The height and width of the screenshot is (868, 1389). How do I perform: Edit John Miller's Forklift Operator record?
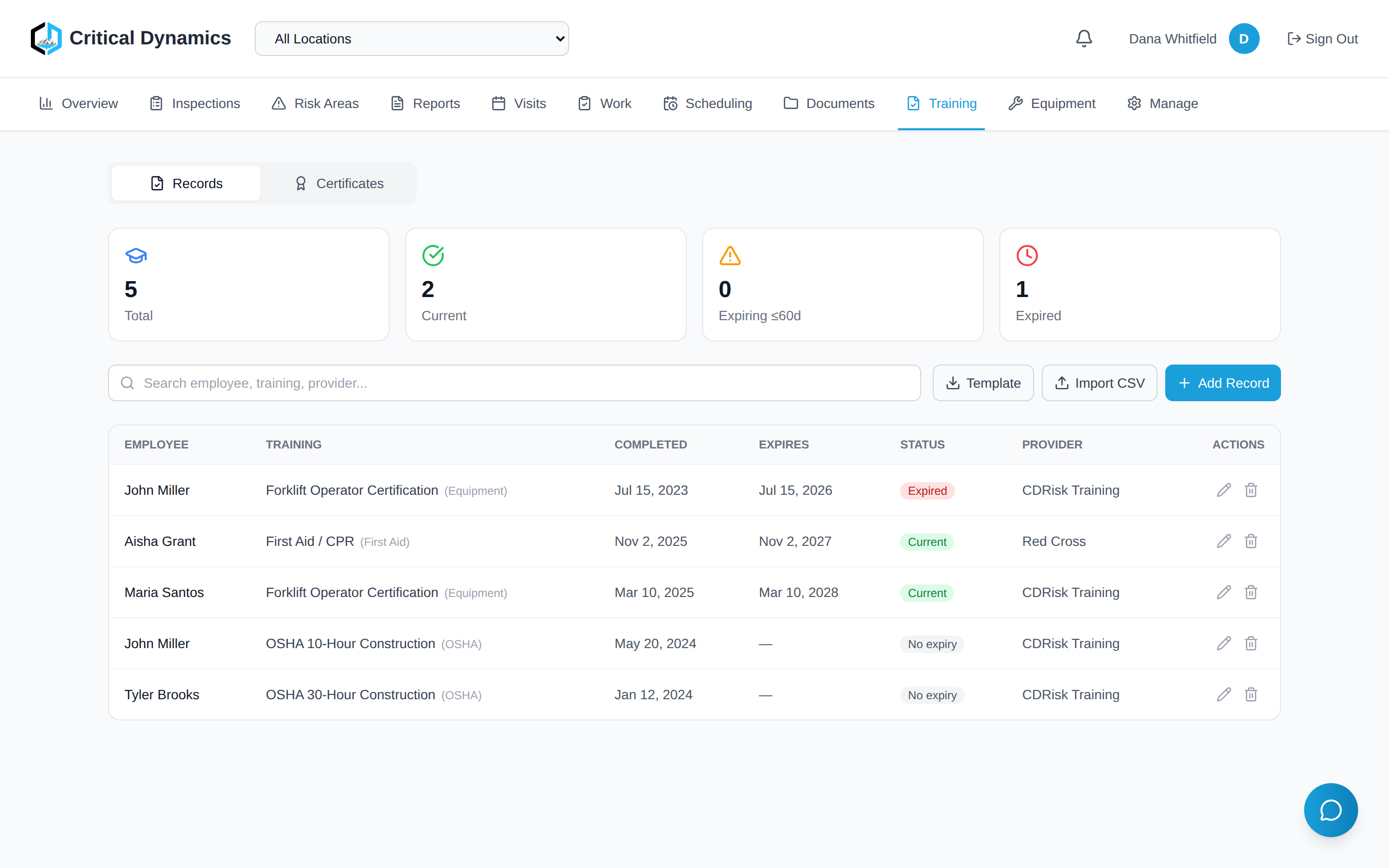coord(1224,489)
